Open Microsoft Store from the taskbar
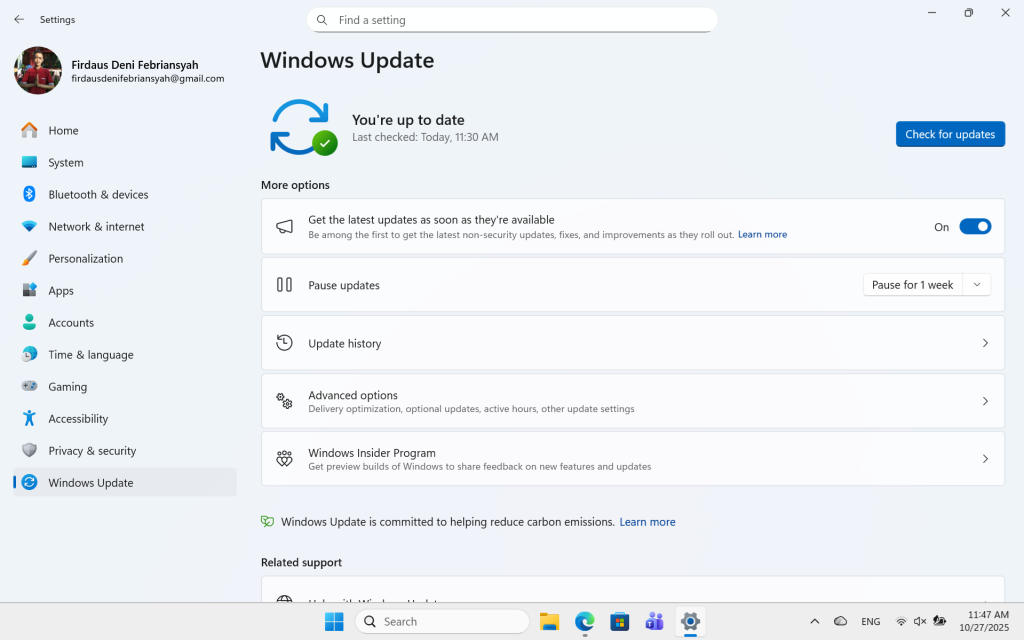 [620, 622]
